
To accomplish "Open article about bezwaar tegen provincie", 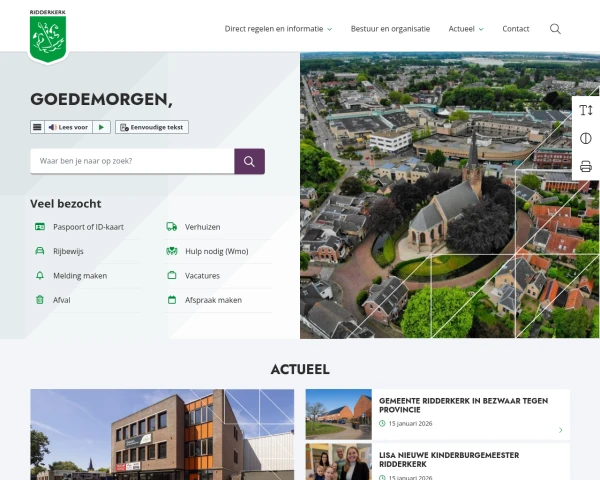I will 463,405.
